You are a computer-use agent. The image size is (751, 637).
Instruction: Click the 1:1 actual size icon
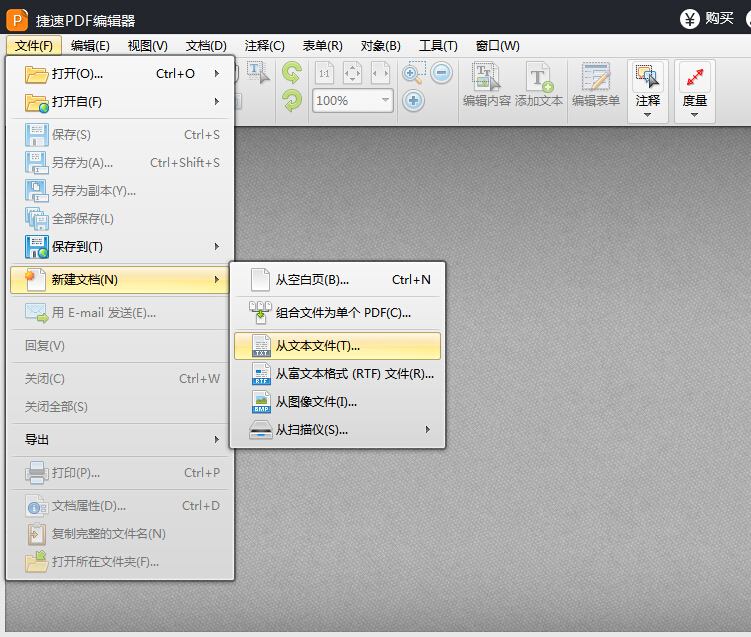point(324,73)
